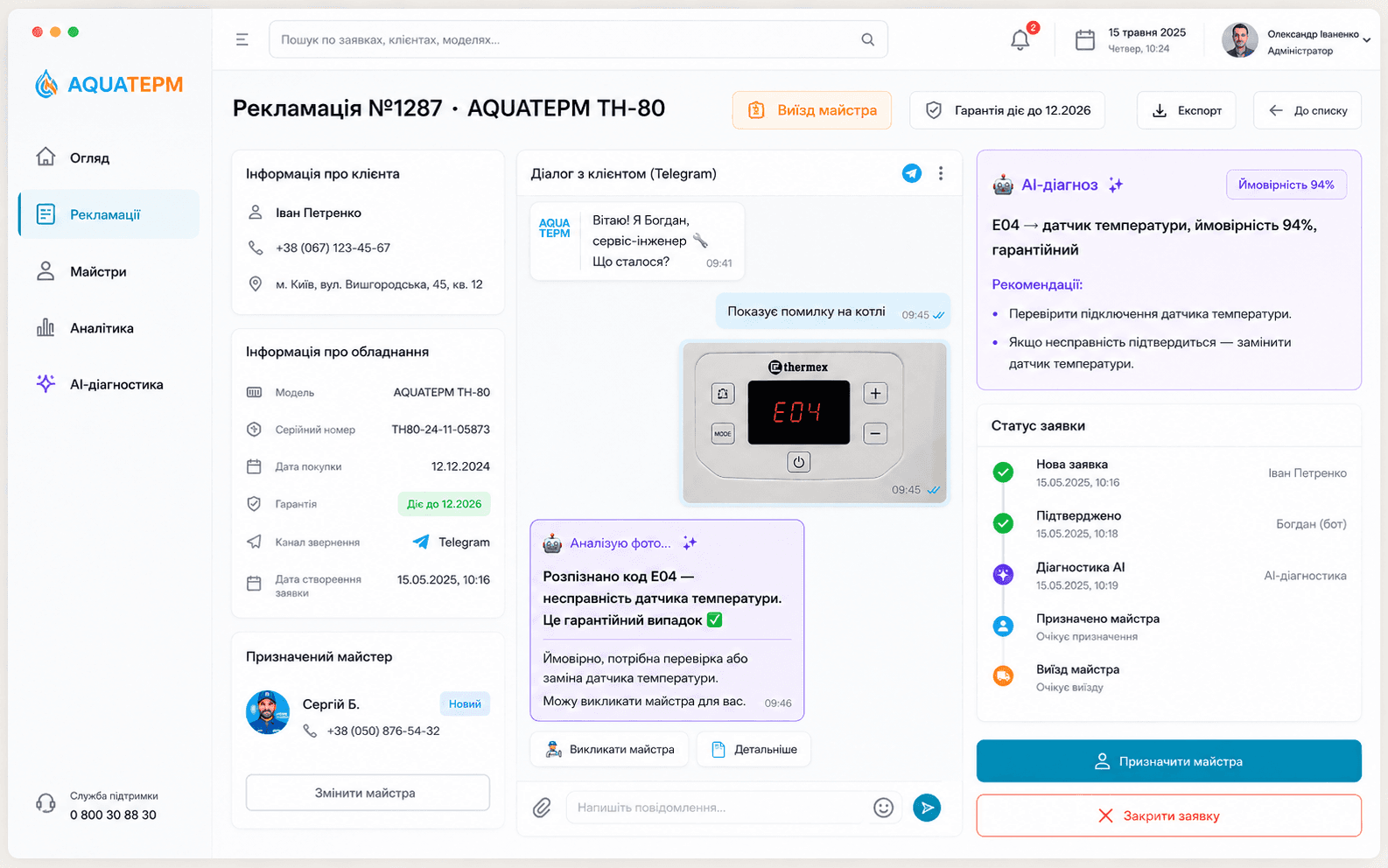
Task: Click orange Виїзд майстра truck status icon
Action: click(1004, 676)
